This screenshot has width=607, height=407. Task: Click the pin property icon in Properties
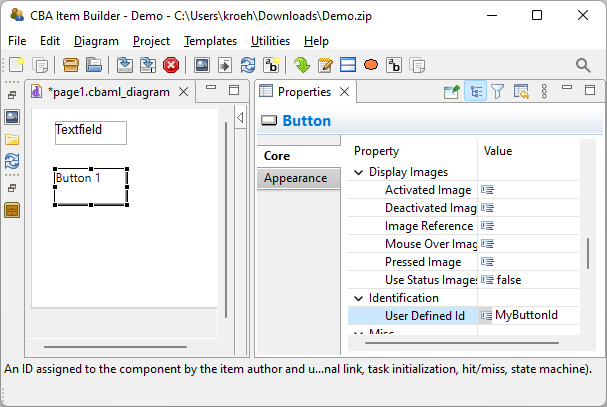[x=451, y=92]
